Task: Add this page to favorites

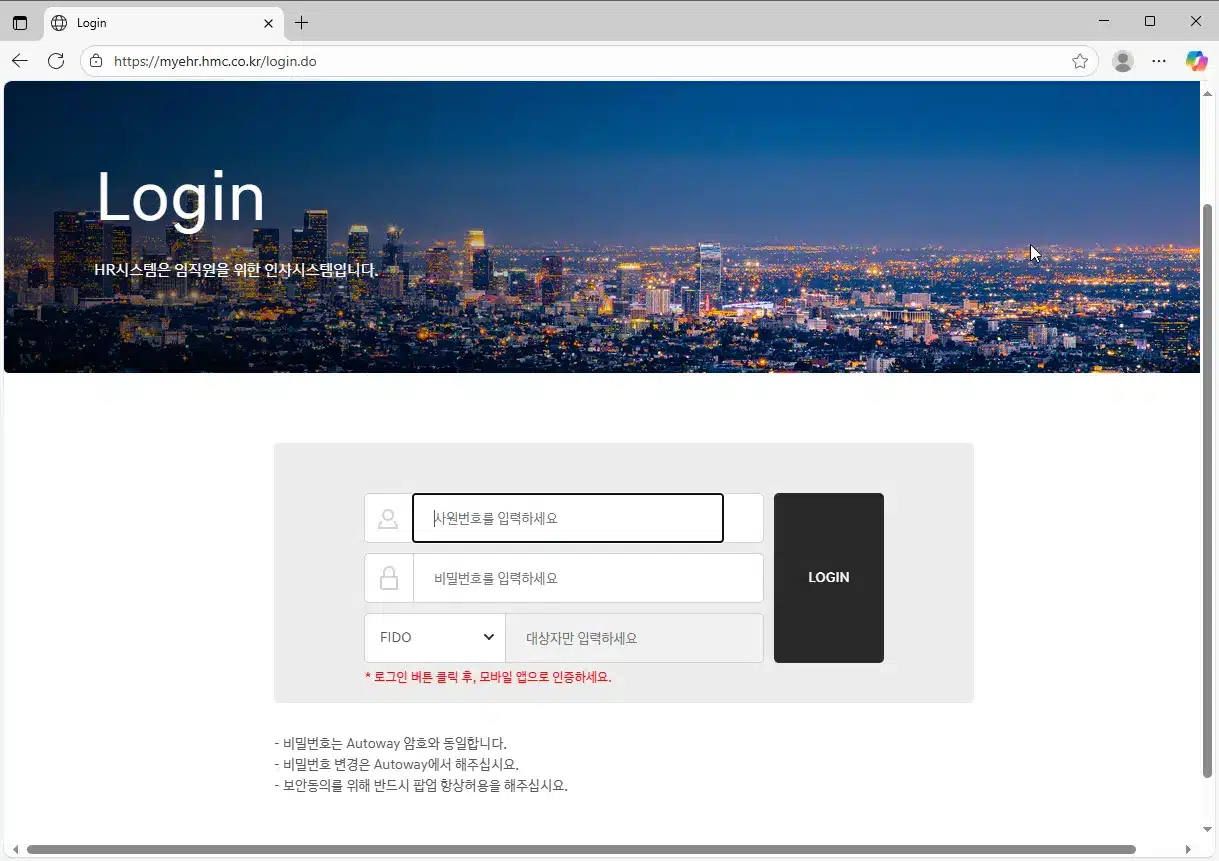Action: pos(1080,61)
